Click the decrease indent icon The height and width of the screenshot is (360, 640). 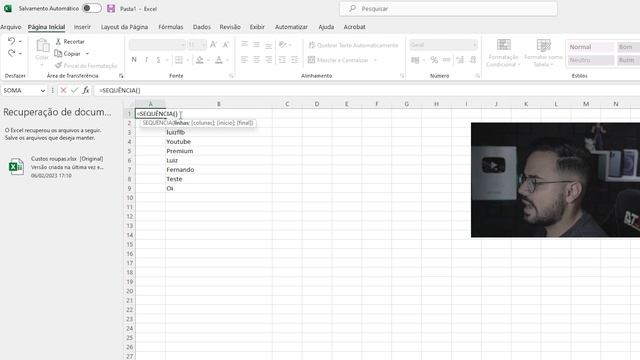282,60
